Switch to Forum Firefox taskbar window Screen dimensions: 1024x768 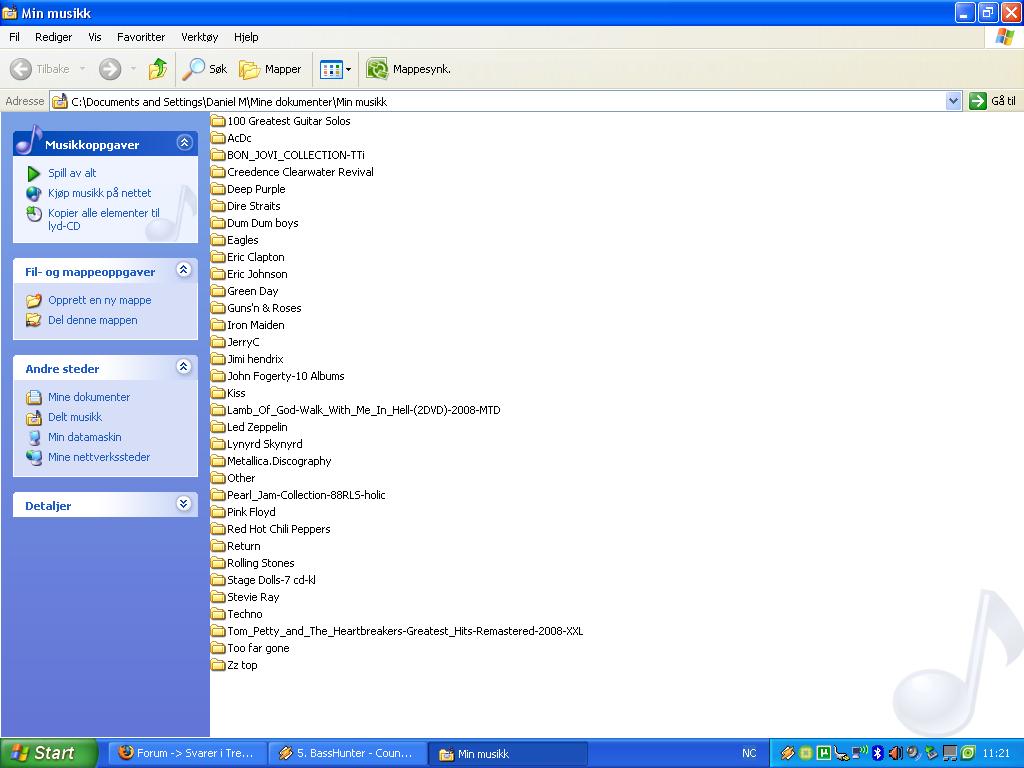pyautogui.click(x=187, y=753)
